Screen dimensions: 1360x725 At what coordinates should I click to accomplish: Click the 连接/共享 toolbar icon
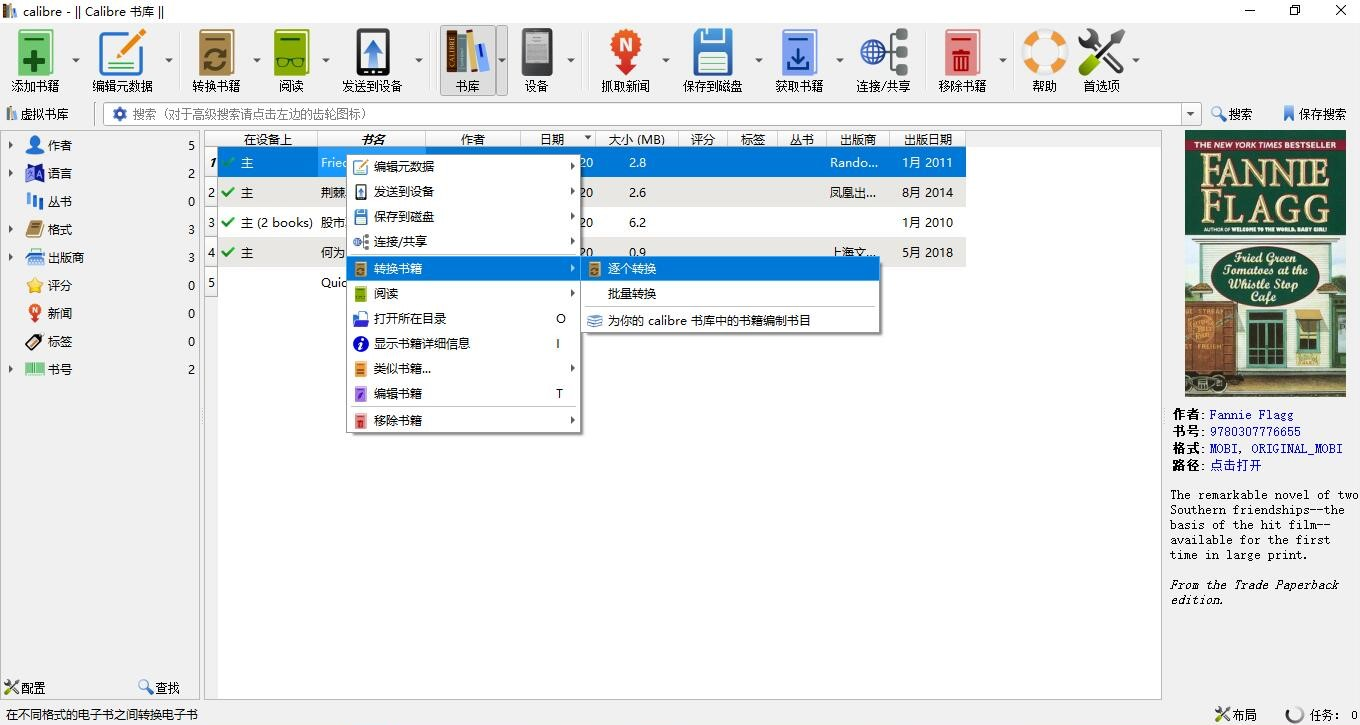[883, 60]
